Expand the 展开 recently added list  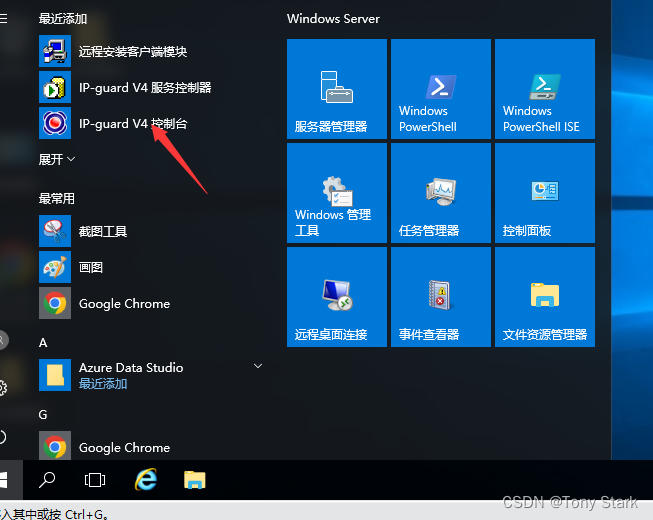coord(57,159)
